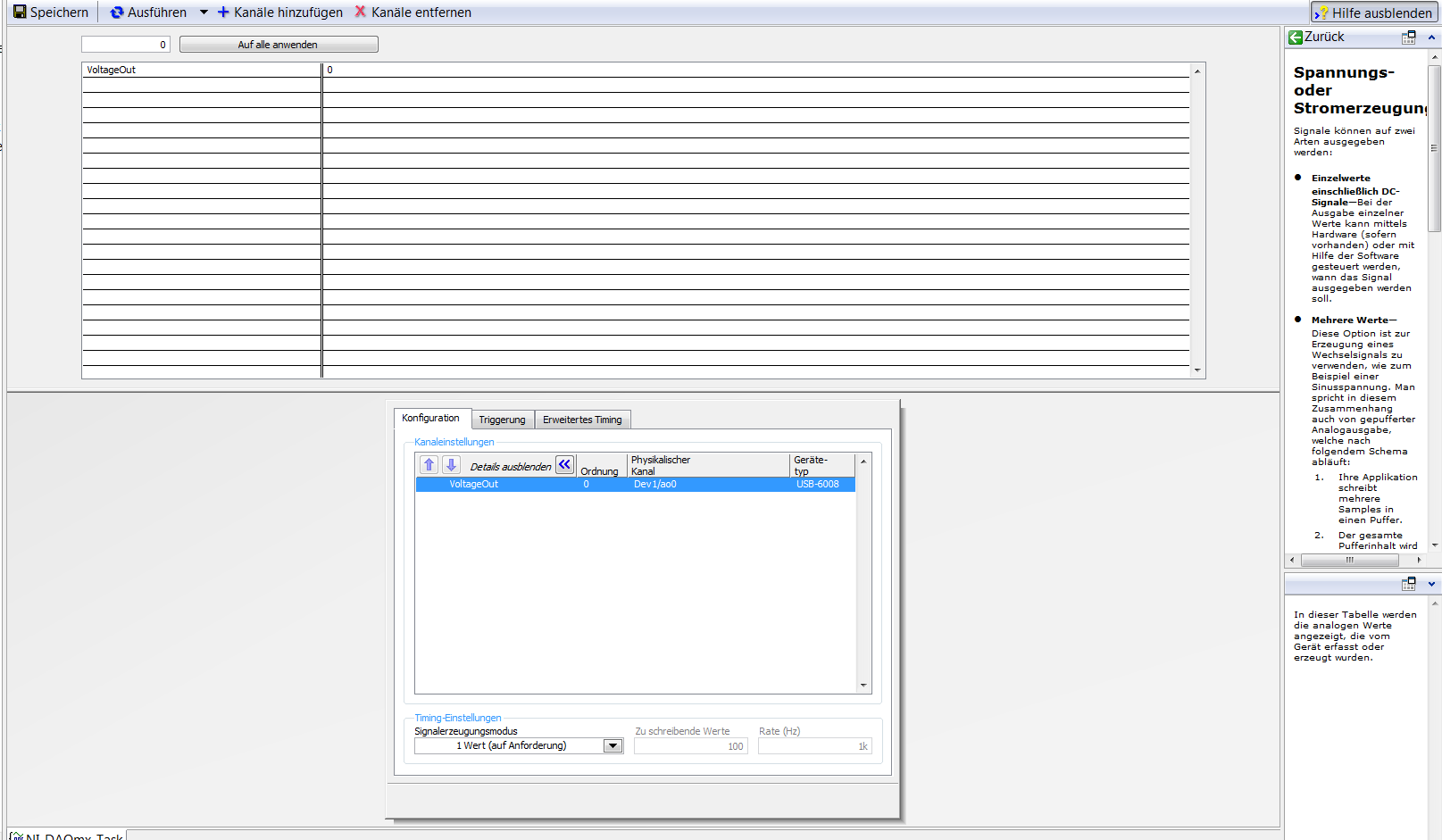Viewport: 1442px width, 840px height.
Task: Hide the help pane with Hilfe ausblenden
Action: point(1374,12)
